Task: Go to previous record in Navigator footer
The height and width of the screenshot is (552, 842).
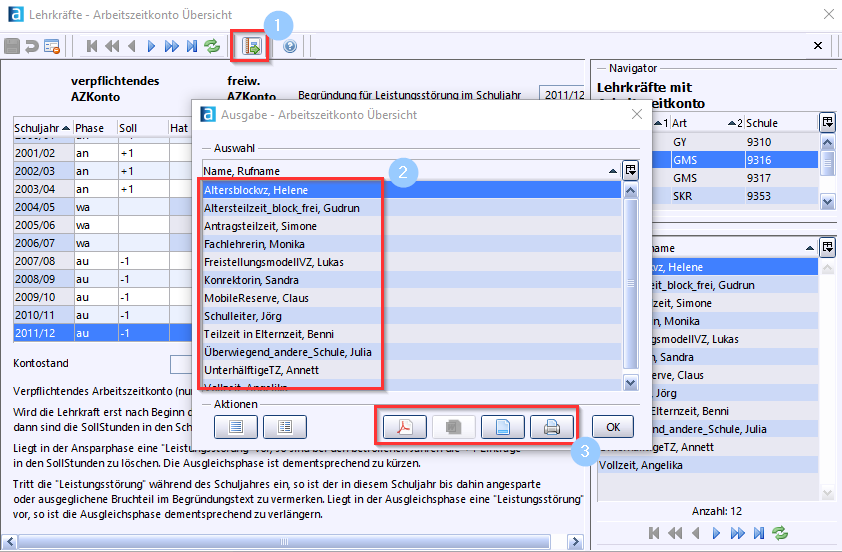Action: [696, 533]
